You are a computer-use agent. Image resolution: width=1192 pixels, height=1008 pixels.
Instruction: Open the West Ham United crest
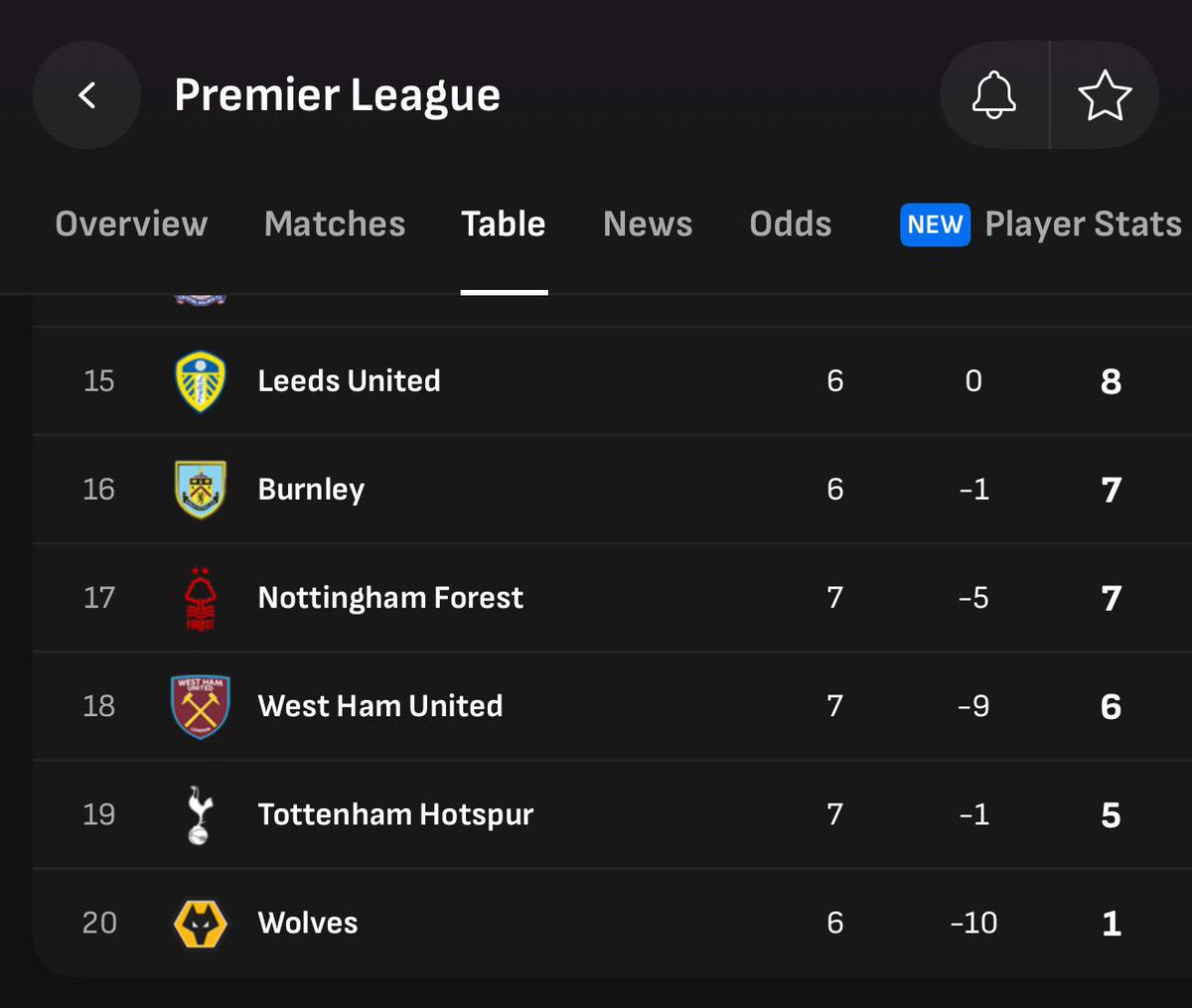(x=201, y=706)
